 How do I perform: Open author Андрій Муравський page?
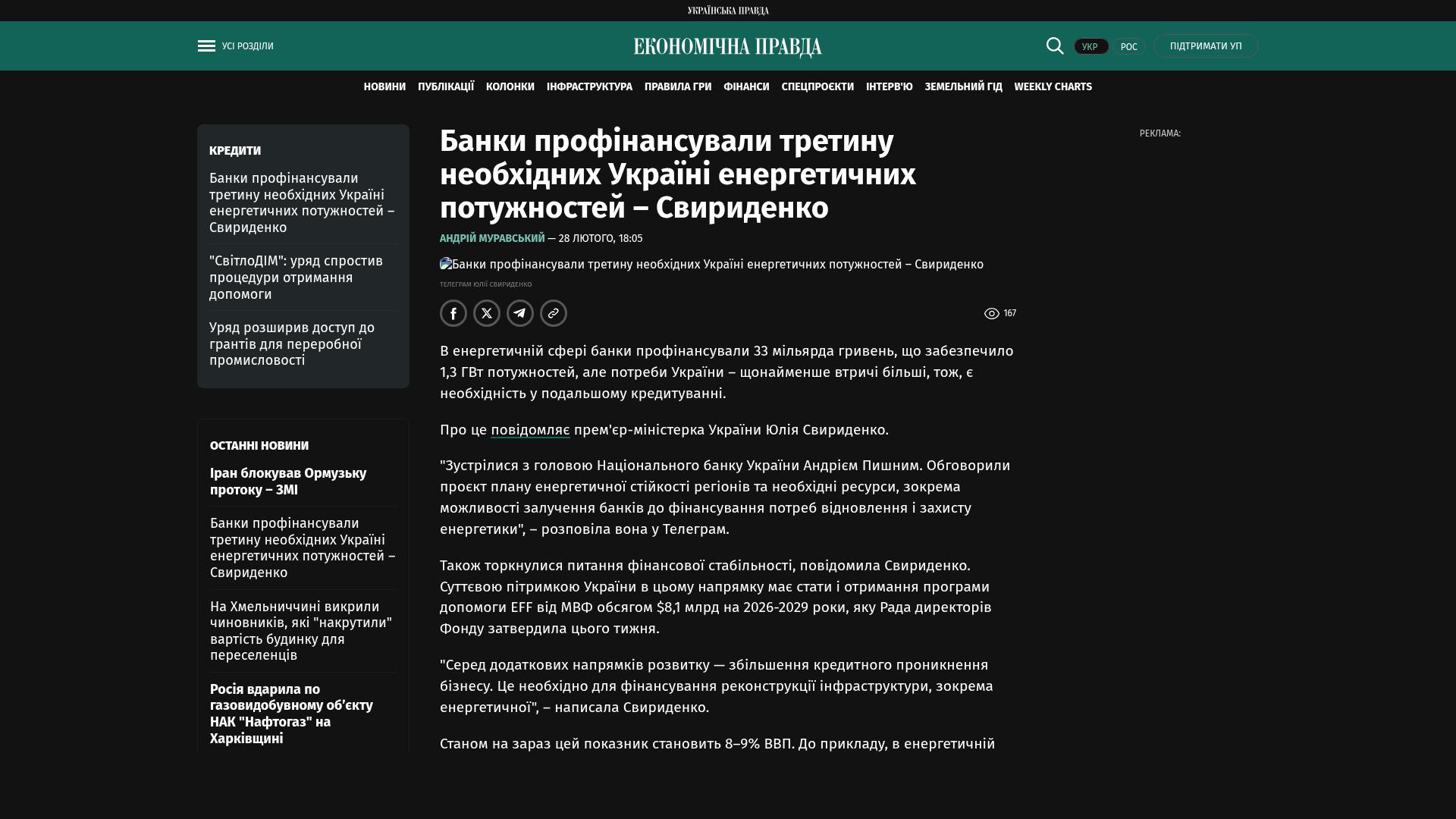click(x=492, y=239)
